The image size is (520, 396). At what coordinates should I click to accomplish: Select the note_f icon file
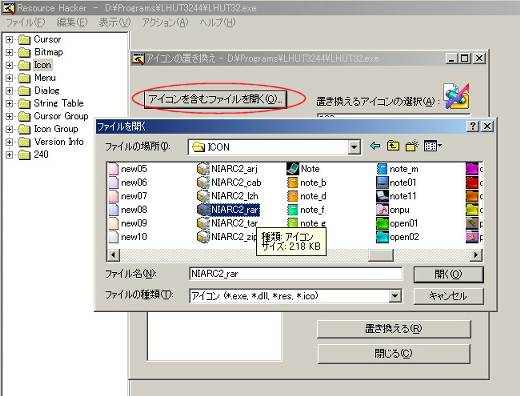(306, 210)
